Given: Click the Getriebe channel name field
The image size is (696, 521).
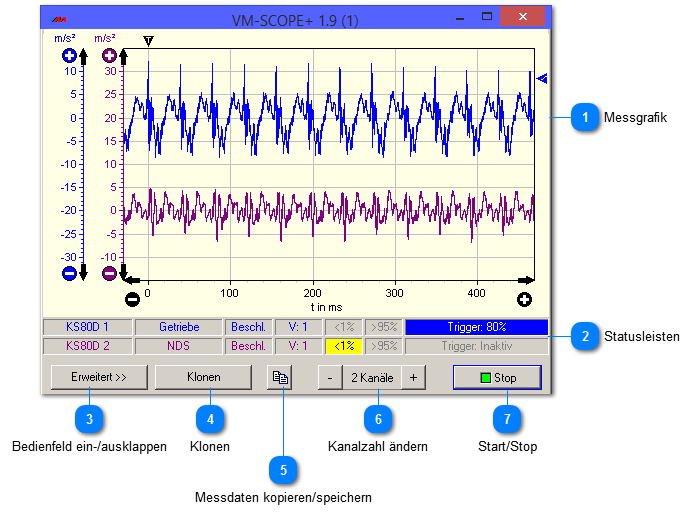Looking at the screenshot, I should pyautogui.click(x=179, y=326).
